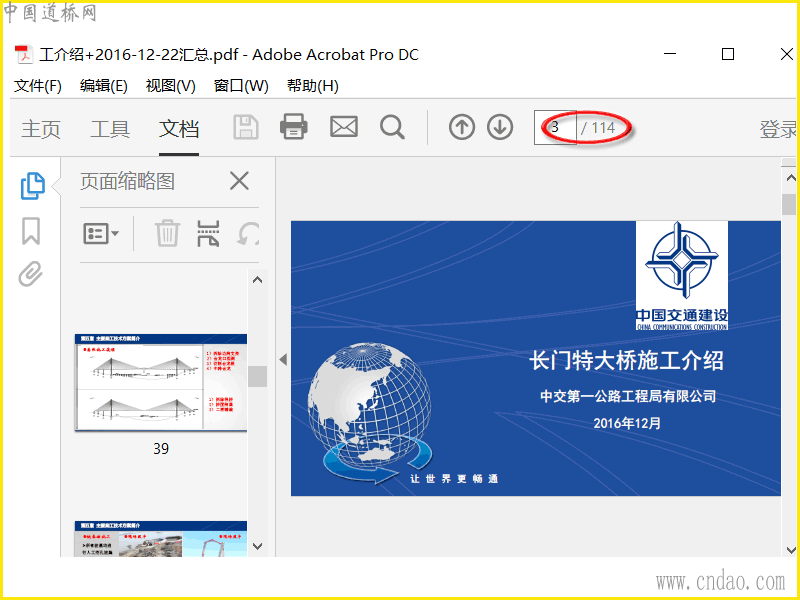Screen dimensions: 800x600
Task: Click the PDF file icon in title bar
Action: tap(23, 55)
